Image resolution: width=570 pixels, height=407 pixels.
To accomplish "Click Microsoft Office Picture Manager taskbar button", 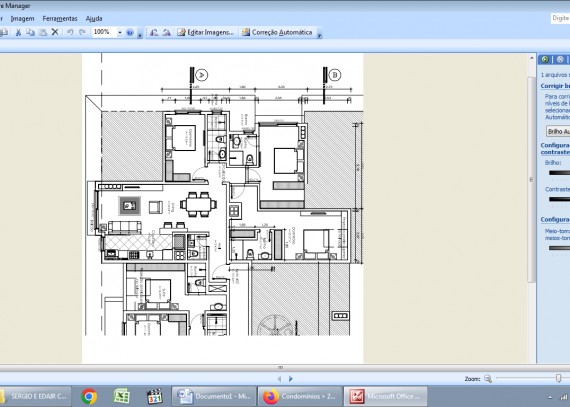I will point(386,396).
